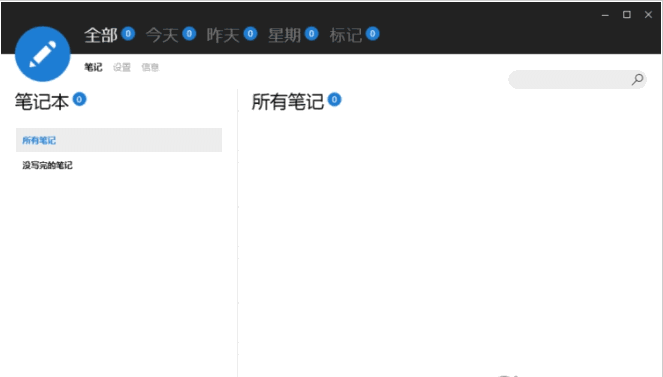Switch to the 全部 tab
This screenshot has width=663, height=377.
click(x=101, y=35)
